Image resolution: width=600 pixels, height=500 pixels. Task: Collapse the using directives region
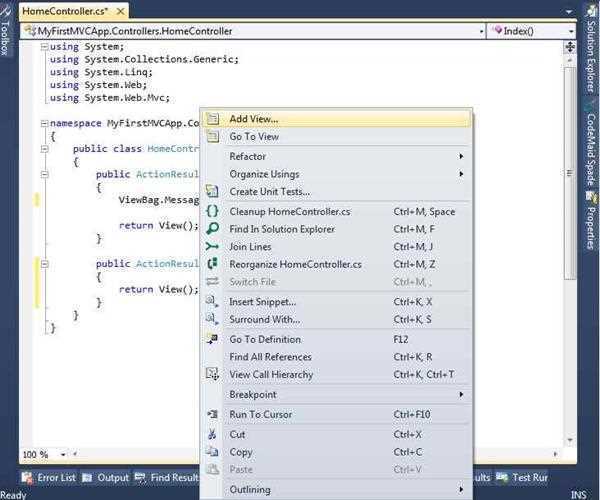coord(44,48)
